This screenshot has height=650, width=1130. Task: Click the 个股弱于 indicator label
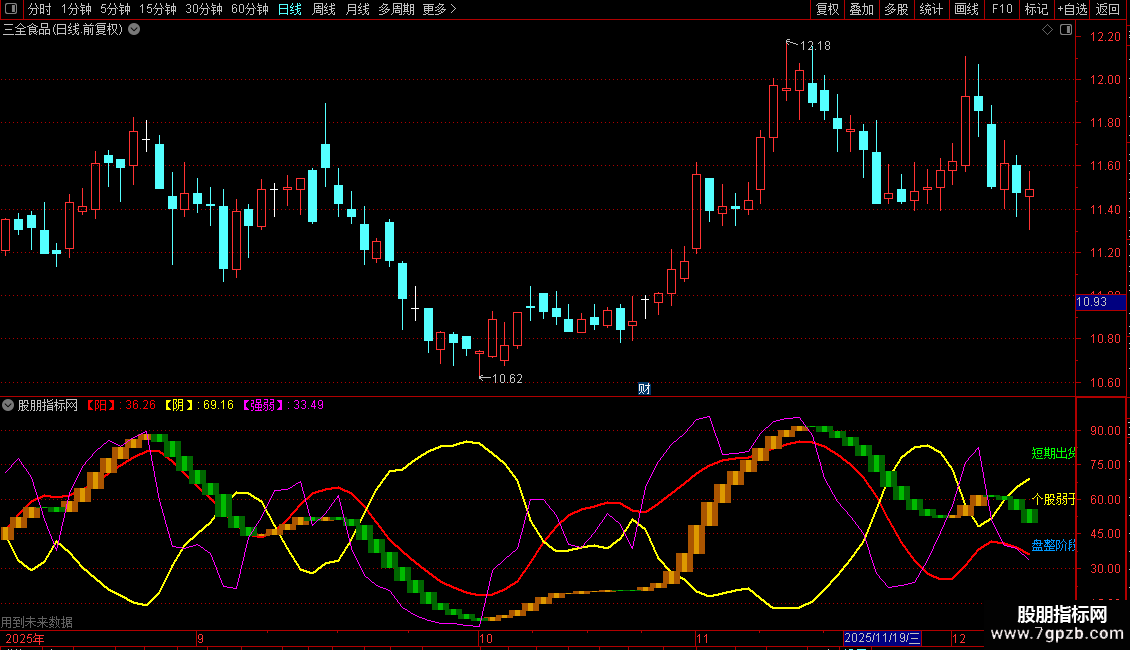1053,499
